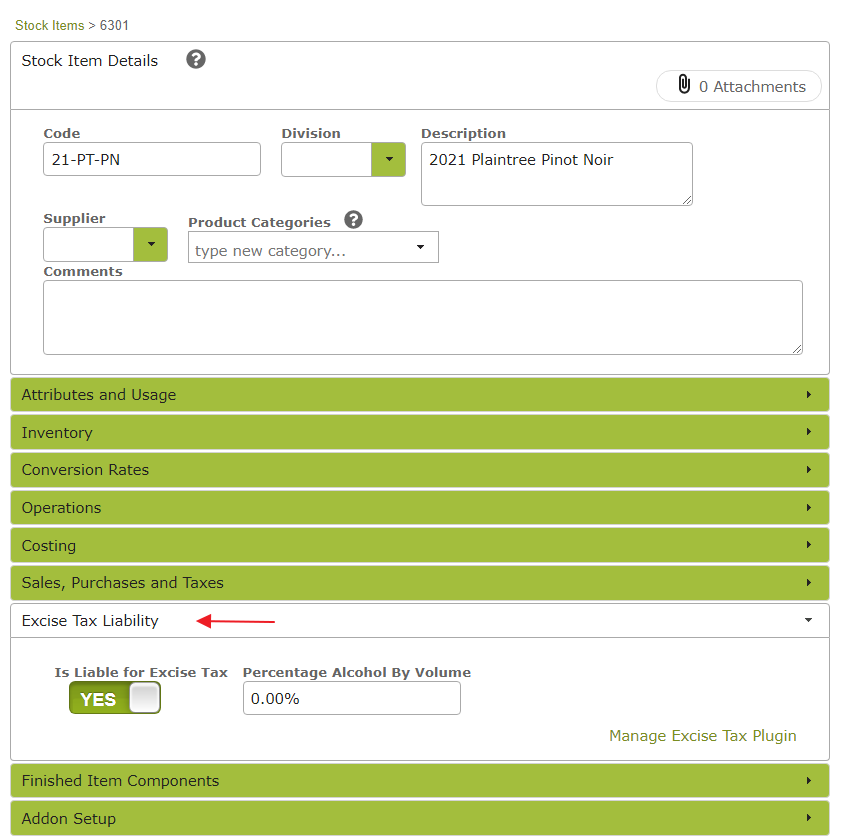Expand the Addon Setup section
This screenshot has height=839, width=849.
(x=420, y=818)
